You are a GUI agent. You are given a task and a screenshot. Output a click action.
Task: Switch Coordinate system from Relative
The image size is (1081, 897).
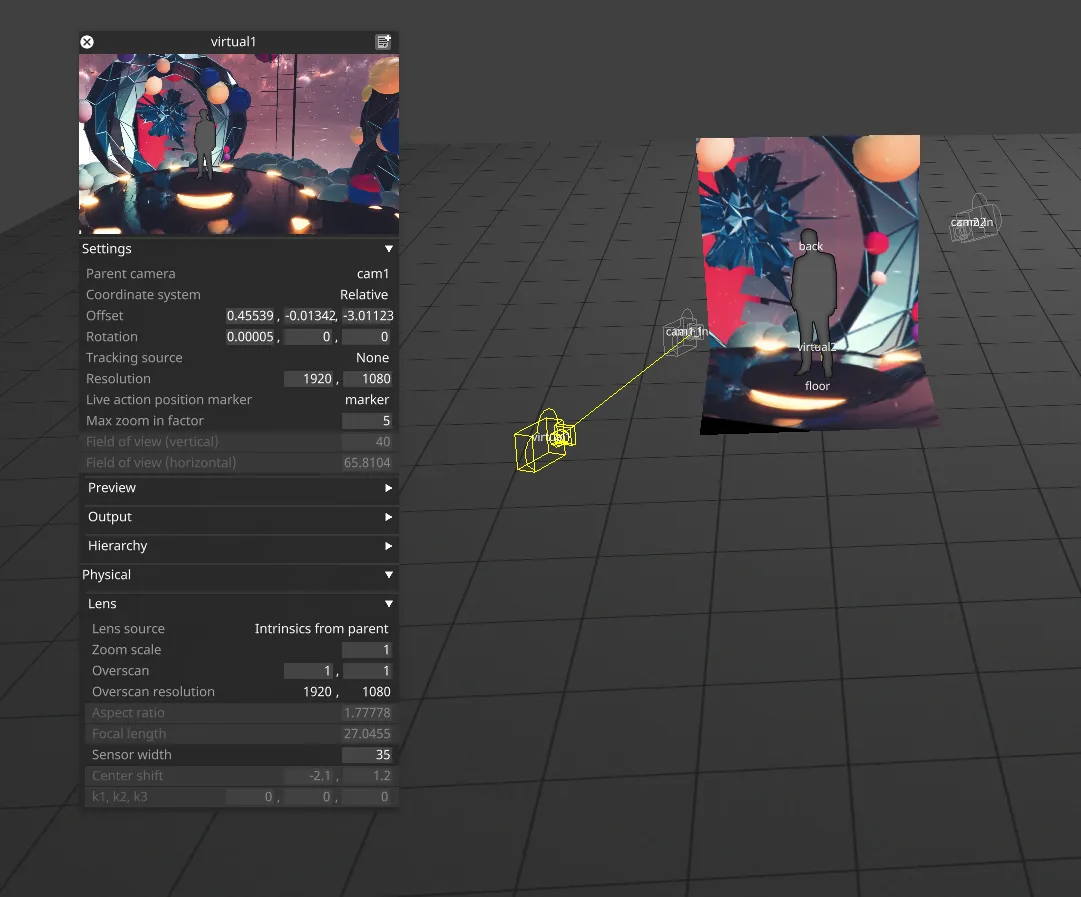[x=364, y=294]
